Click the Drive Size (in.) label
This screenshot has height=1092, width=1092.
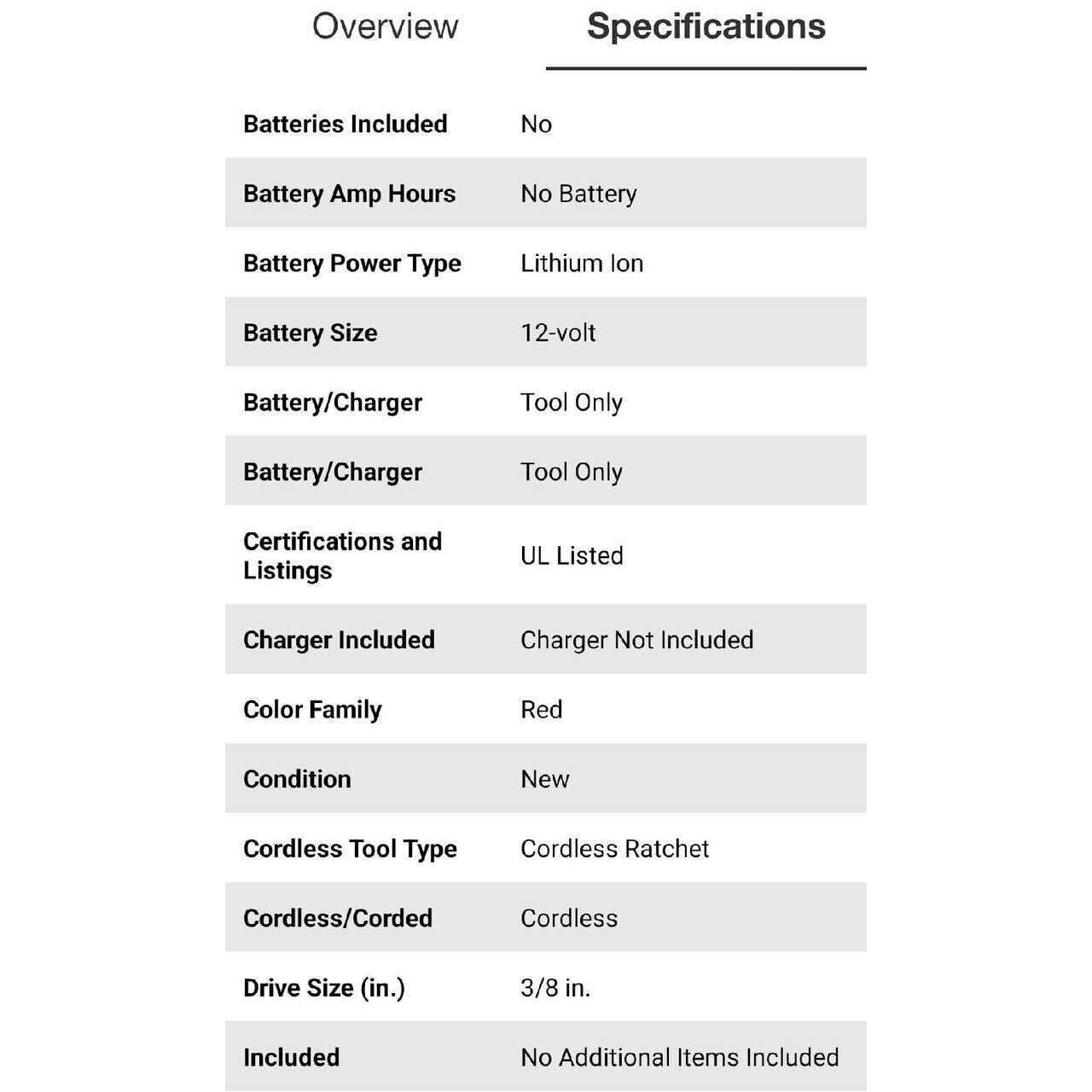coord(324,988)
